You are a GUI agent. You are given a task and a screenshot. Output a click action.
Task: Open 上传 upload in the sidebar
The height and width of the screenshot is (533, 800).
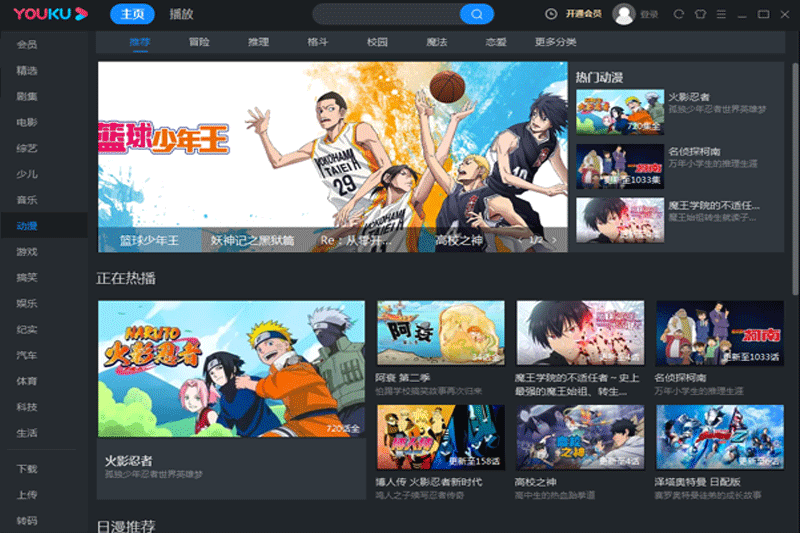click(x=27, y=495)
